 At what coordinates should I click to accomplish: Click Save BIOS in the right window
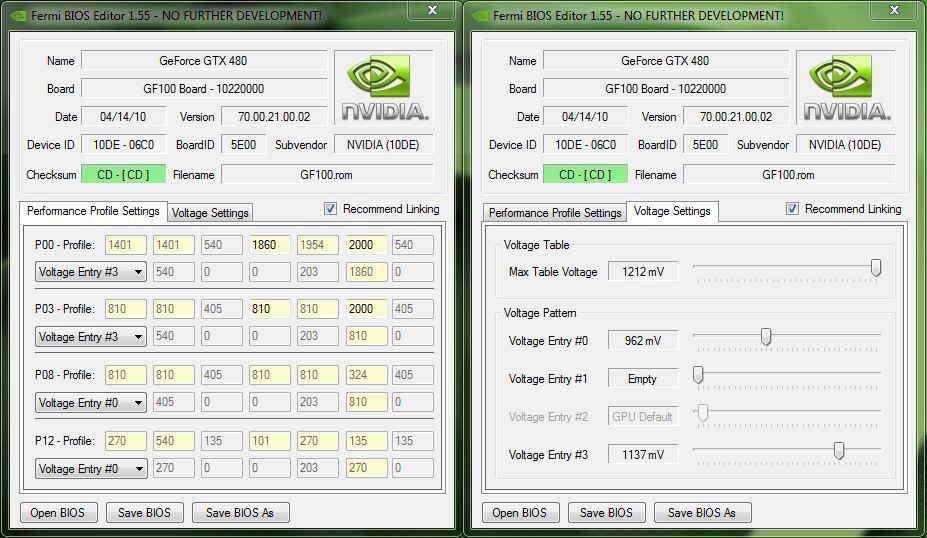(x=606, y=513)
